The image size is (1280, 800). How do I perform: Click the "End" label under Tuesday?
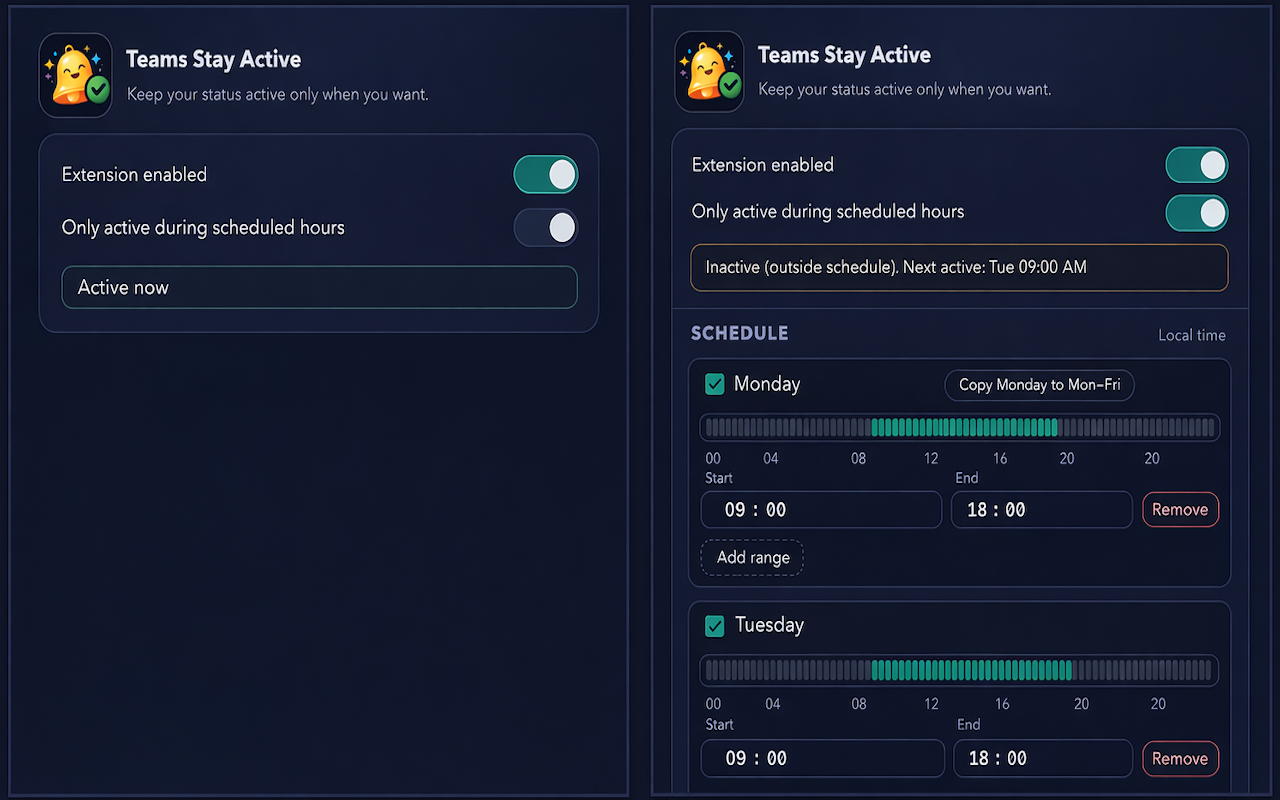pyautogui.click(x=969, y=725)
